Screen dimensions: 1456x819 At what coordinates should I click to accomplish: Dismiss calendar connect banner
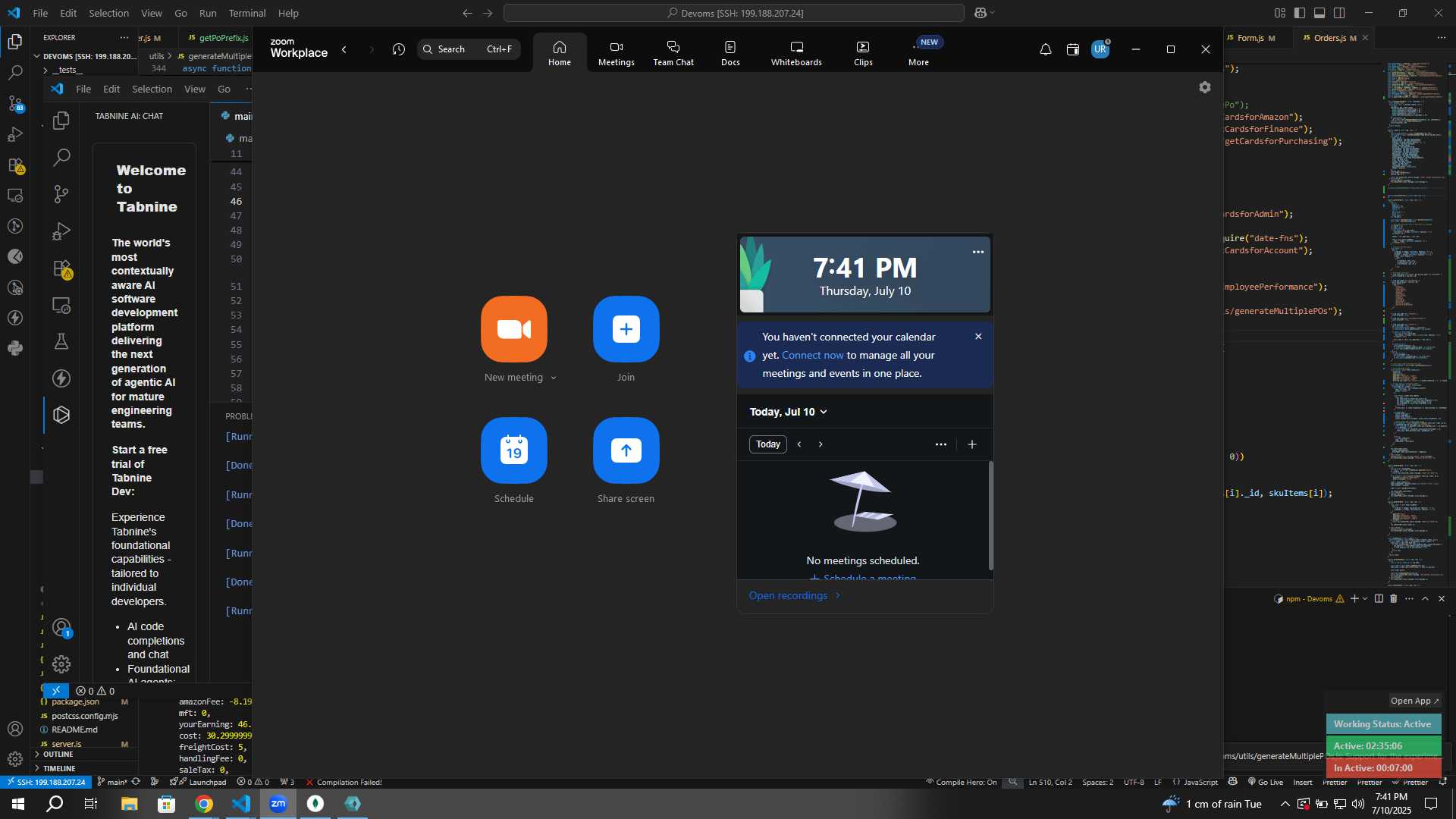tap(978, 337)
